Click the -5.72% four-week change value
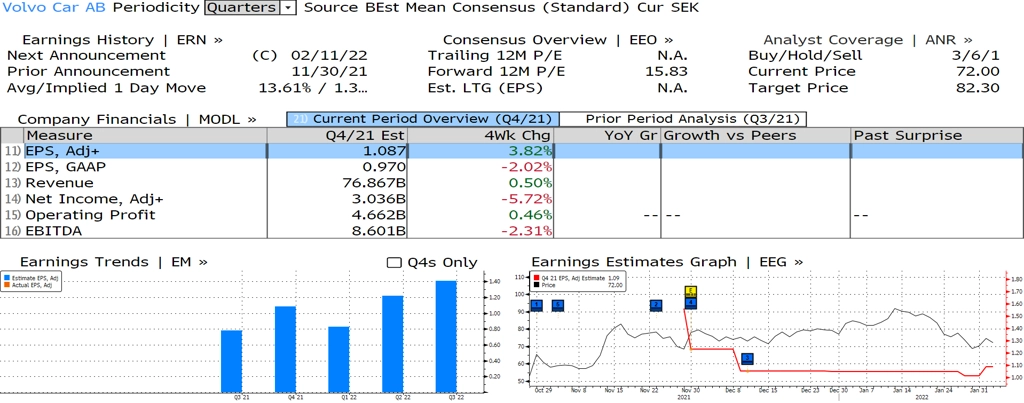The width and height of the screenshot is (1024, 403). pos(528,199)
